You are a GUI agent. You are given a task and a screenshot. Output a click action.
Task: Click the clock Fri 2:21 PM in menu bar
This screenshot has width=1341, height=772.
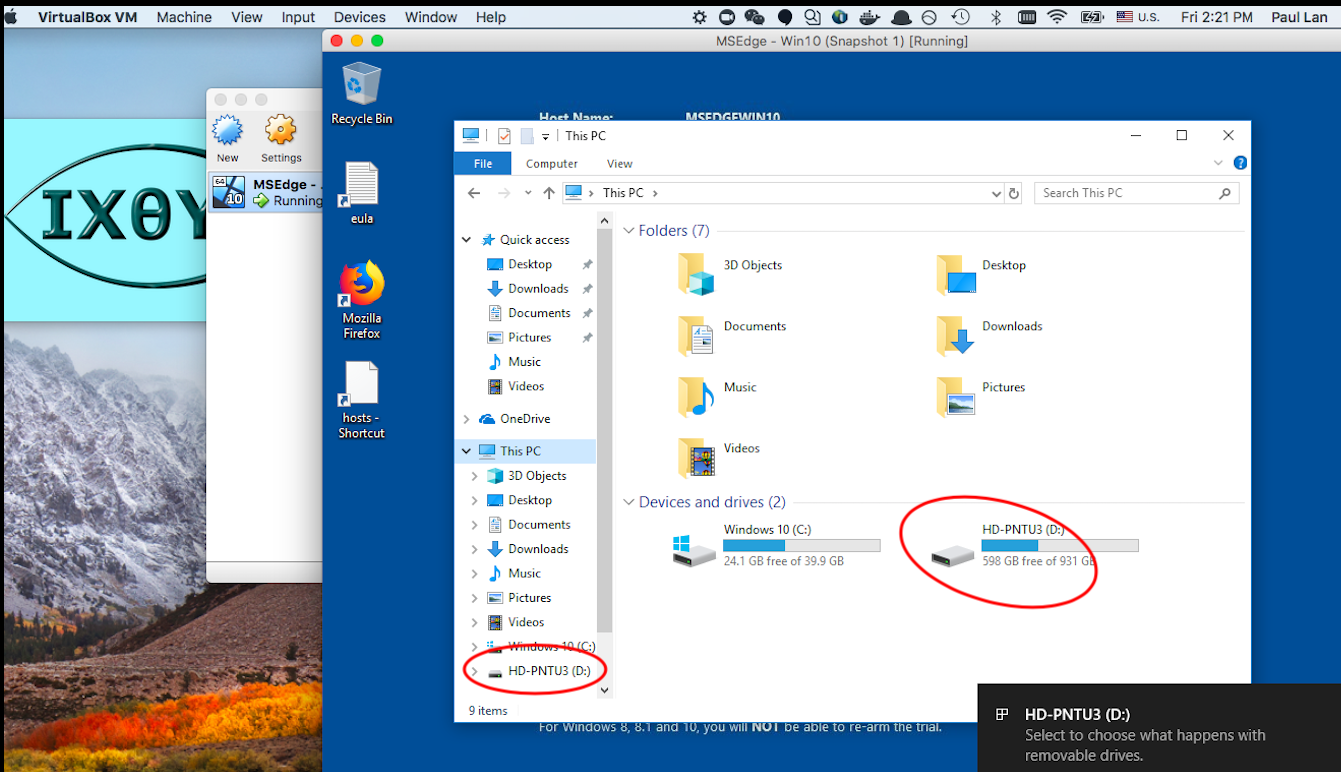coord(1216,17)
